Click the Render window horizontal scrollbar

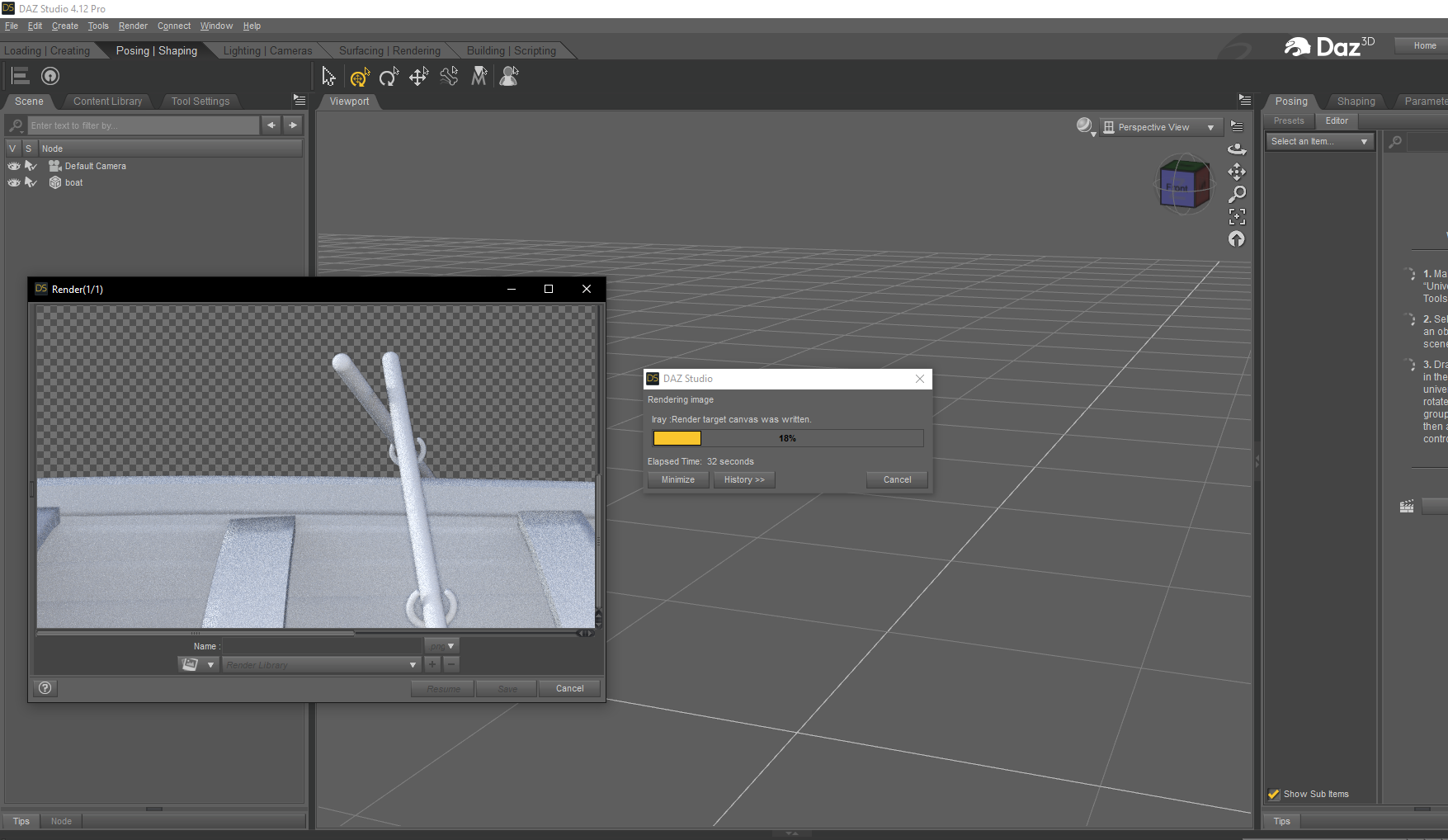[195, 634]
